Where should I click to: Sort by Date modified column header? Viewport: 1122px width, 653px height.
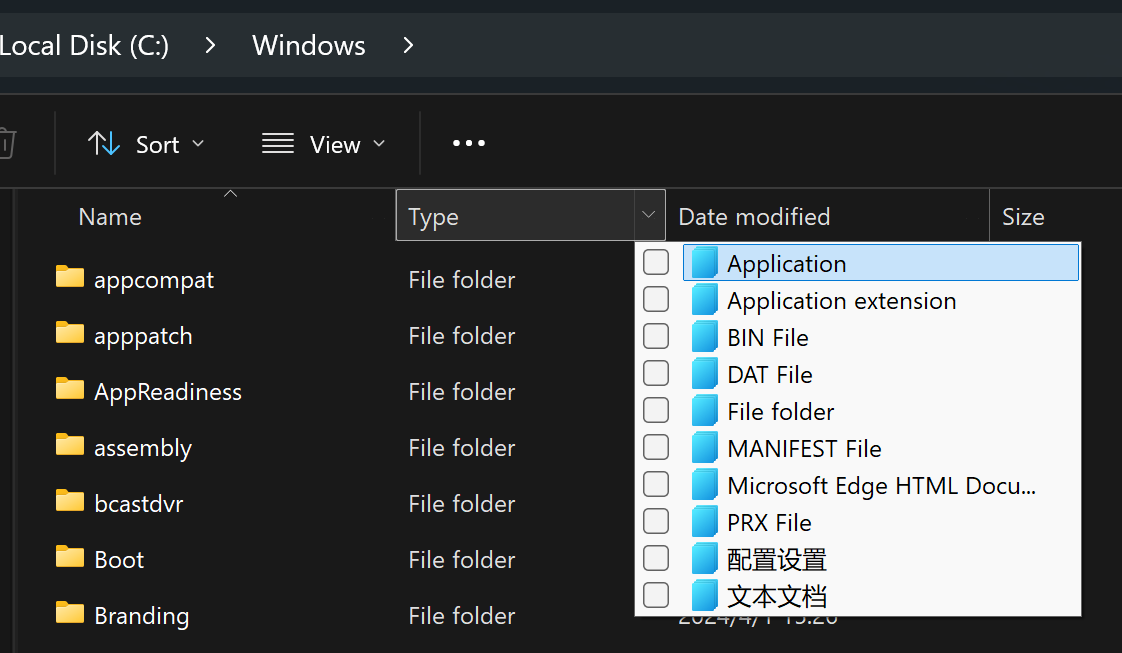pos(754,217)
